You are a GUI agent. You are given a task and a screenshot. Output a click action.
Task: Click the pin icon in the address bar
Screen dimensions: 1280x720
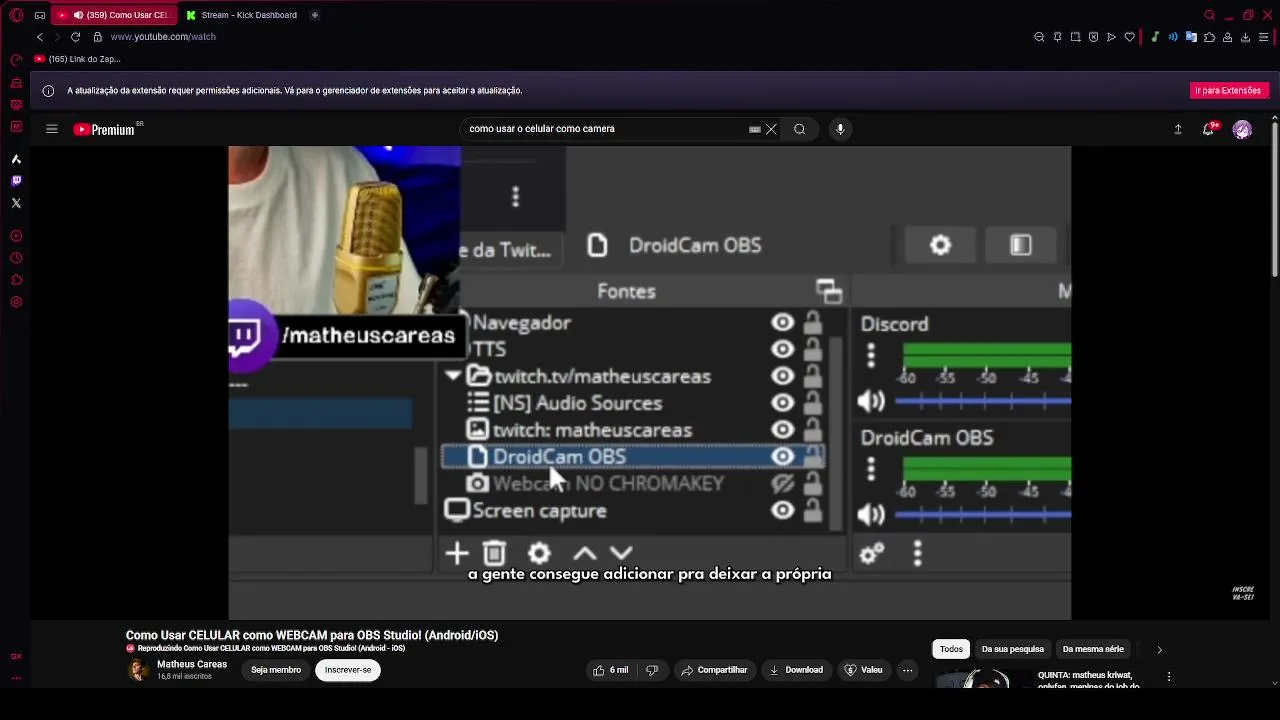(1057, 37)
